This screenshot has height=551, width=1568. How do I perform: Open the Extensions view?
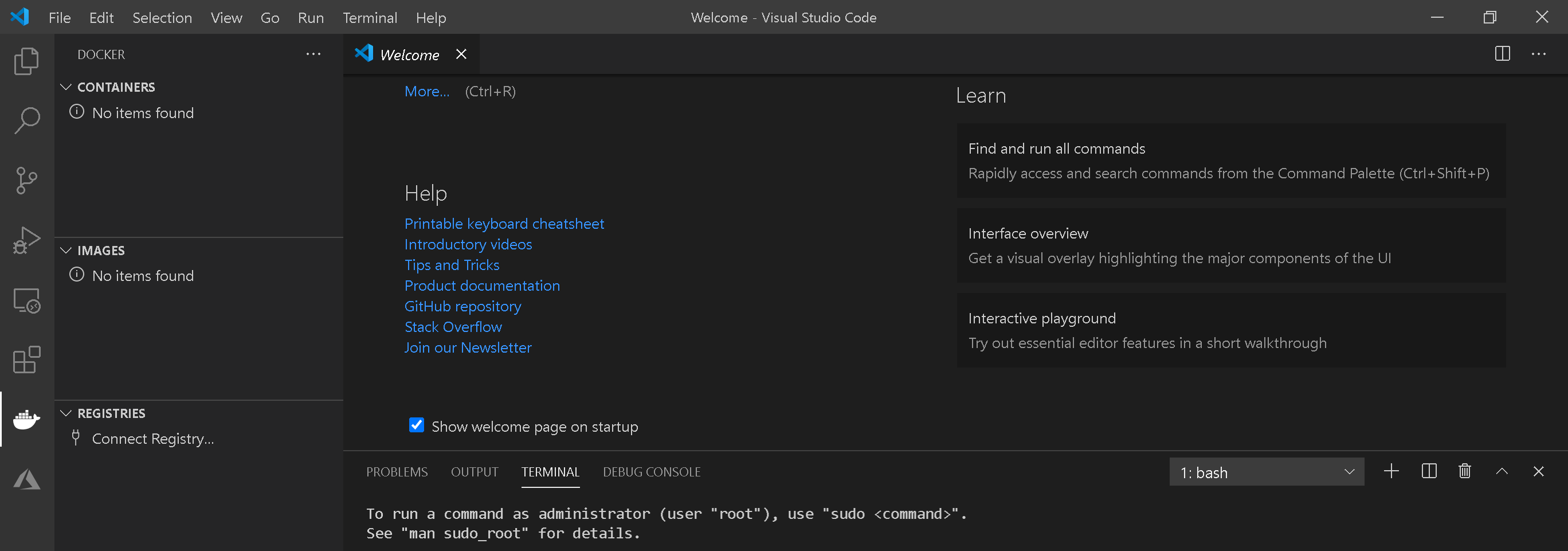coord(26,360)
